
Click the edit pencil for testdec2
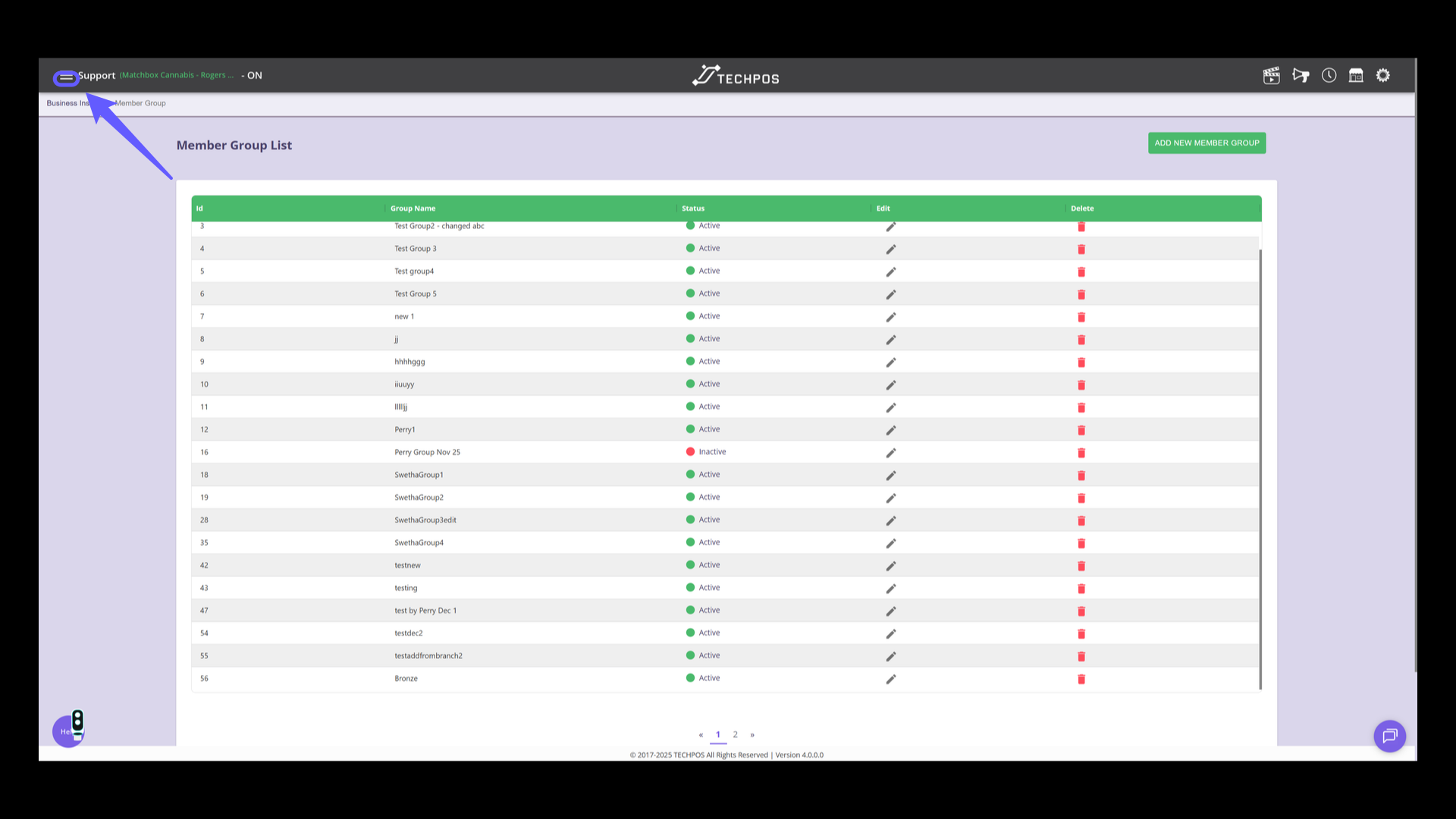[891, 633]
